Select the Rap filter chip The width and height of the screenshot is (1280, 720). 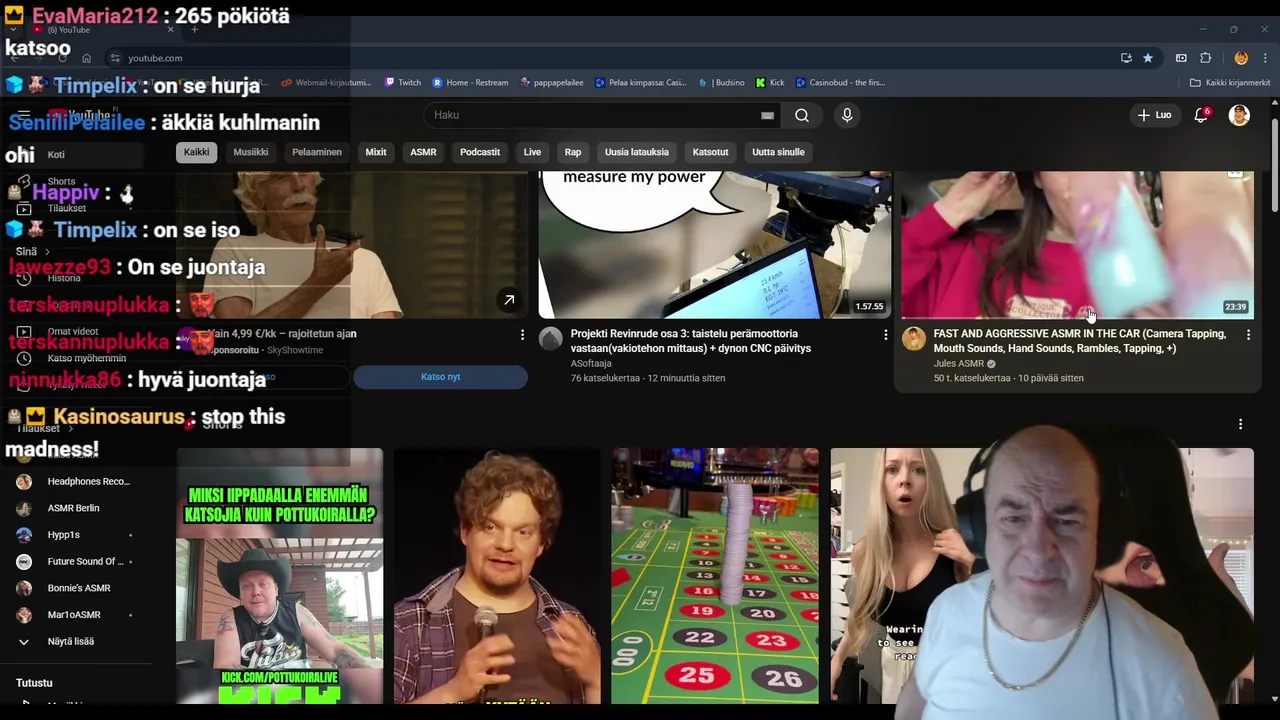click(x=573, y=152)
